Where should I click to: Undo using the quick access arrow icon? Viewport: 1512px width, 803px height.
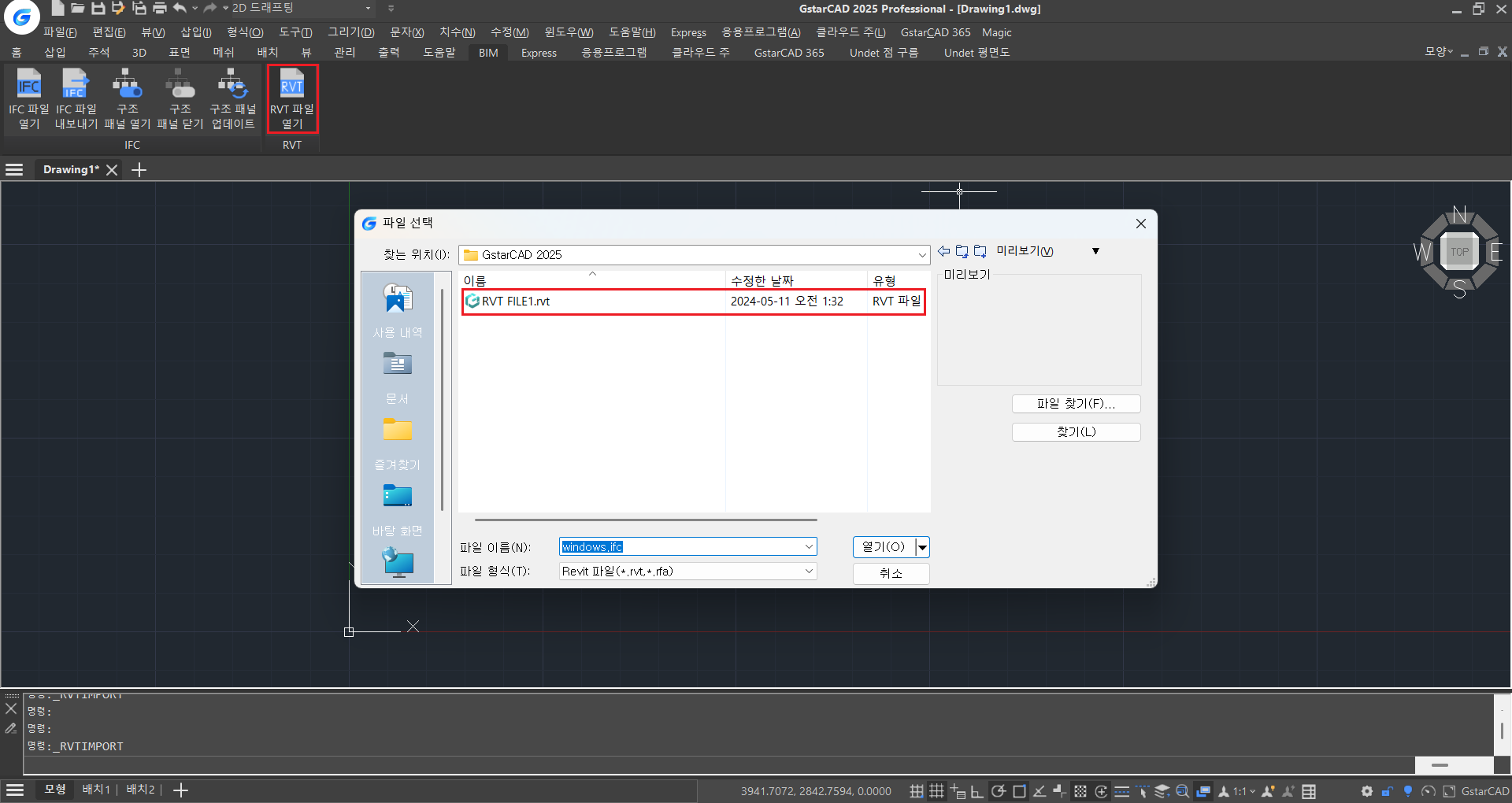coord(180,8)
